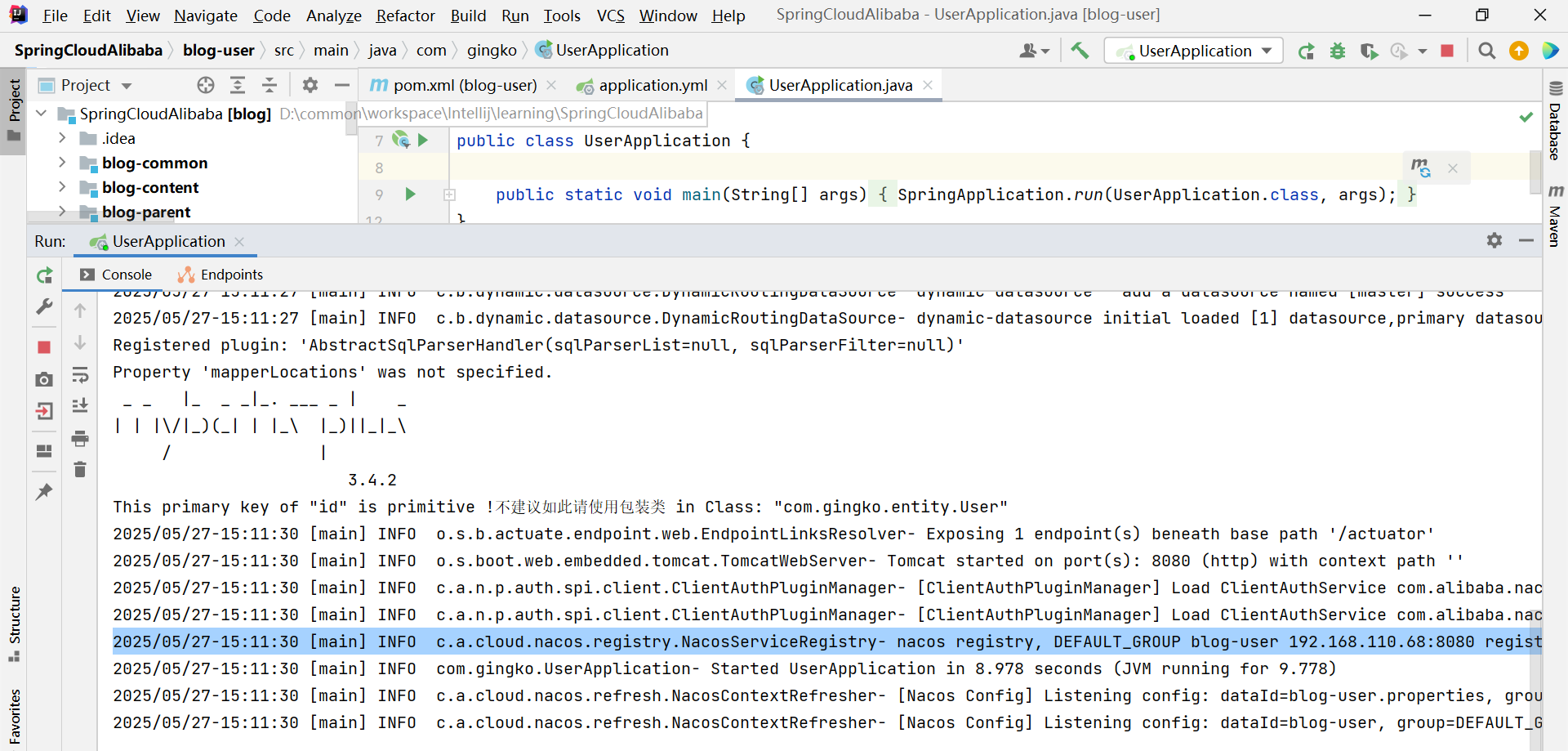1568x751 pixels.
Task: Open Structure tool window
Action: [x=14, y=624]
